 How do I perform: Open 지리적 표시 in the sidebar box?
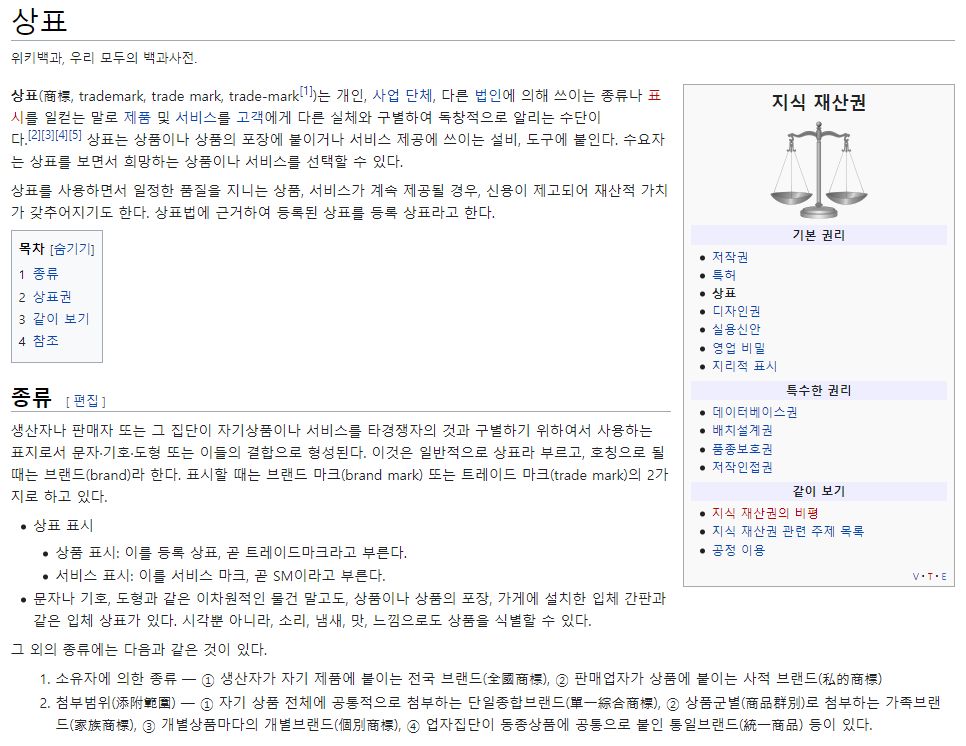tap(744, 366)
